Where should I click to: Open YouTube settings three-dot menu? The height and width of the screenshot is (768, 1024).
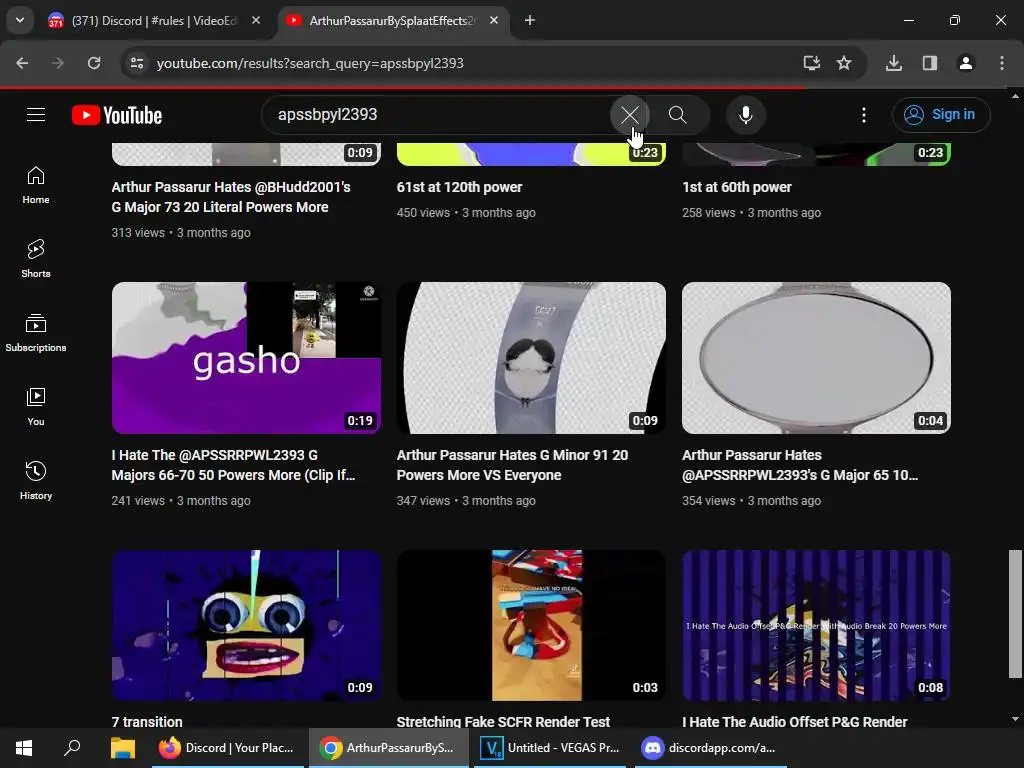pyautogui.click(x=863, y=115)
